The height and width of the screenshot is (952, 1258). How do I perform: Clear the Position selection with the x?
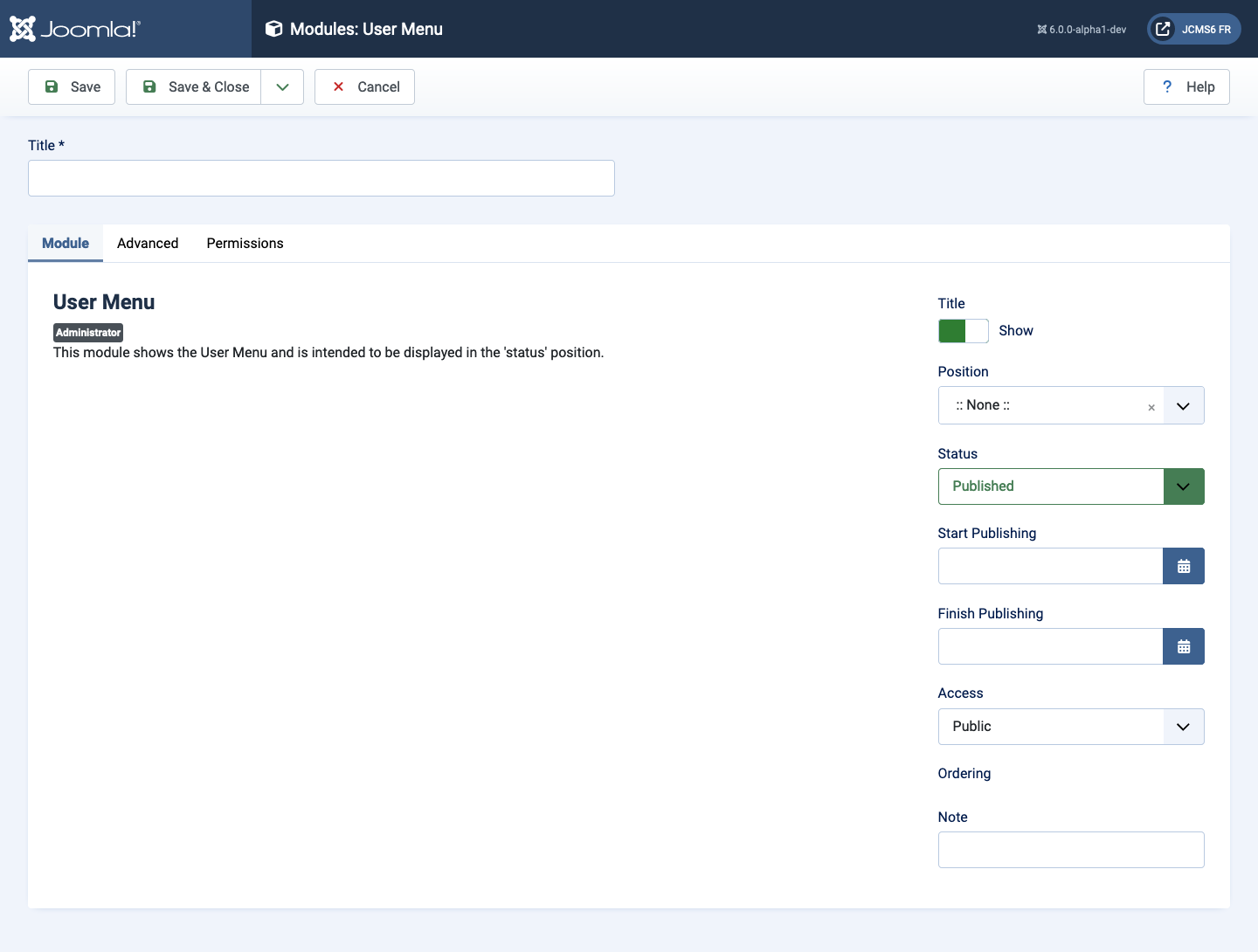click(1151, 407)
